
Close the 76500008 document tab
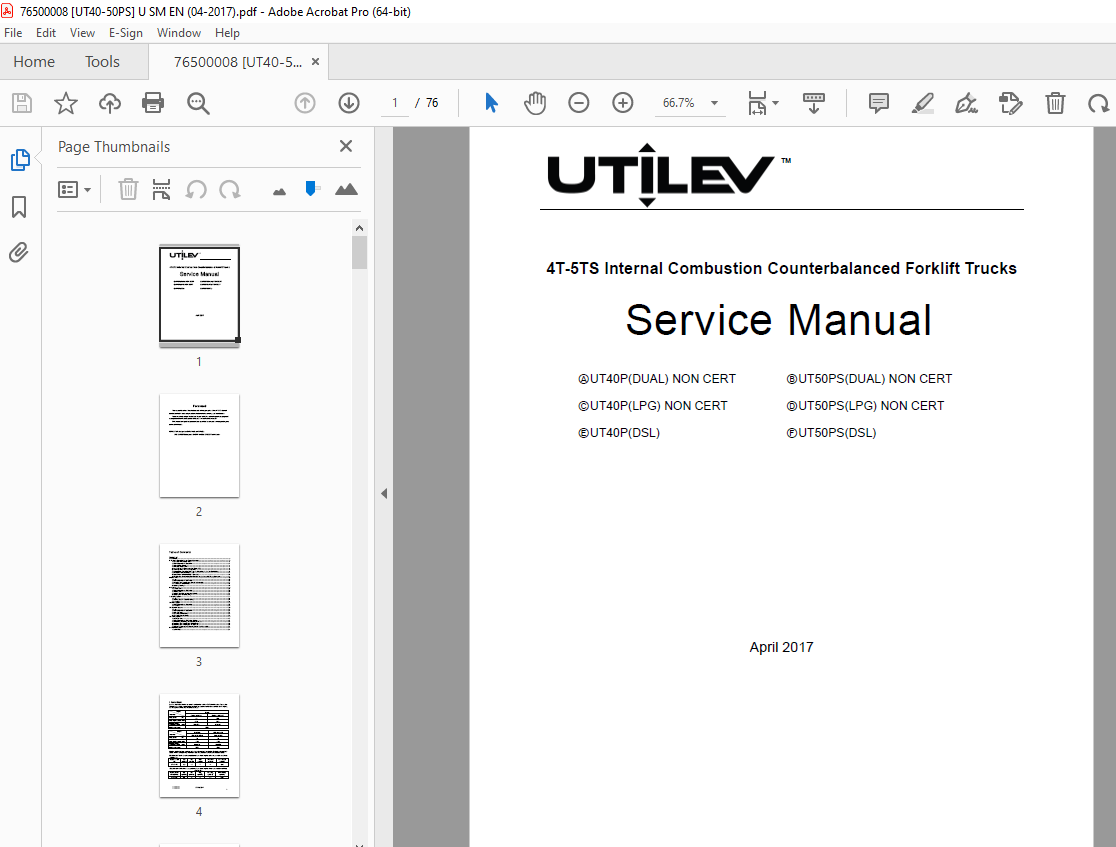click(x=315, y=62)
